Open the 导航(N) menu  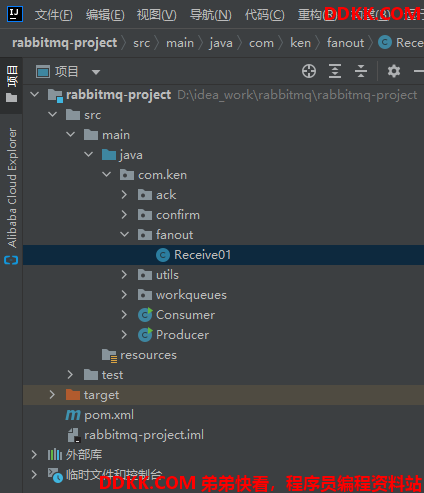point(210,15)
